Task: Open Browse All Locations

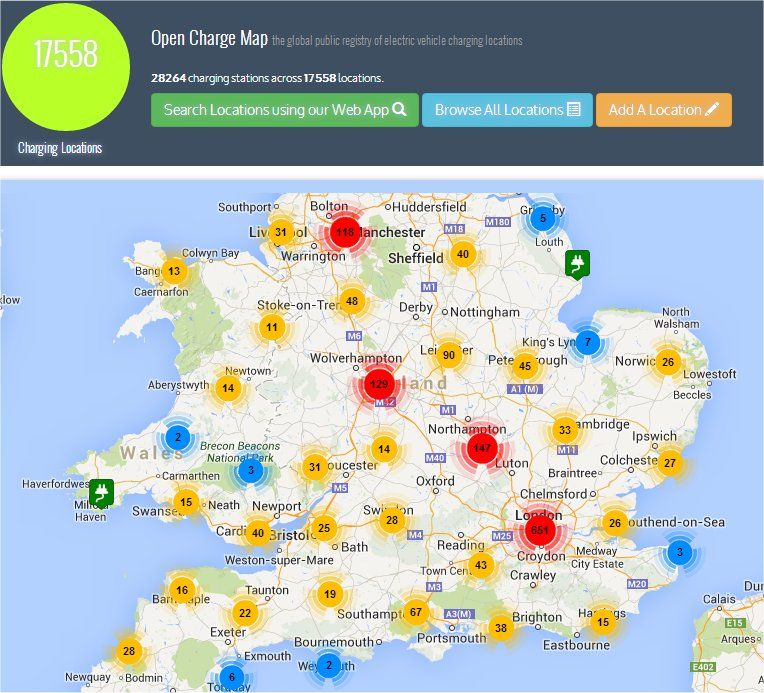Action: [507, 110]
